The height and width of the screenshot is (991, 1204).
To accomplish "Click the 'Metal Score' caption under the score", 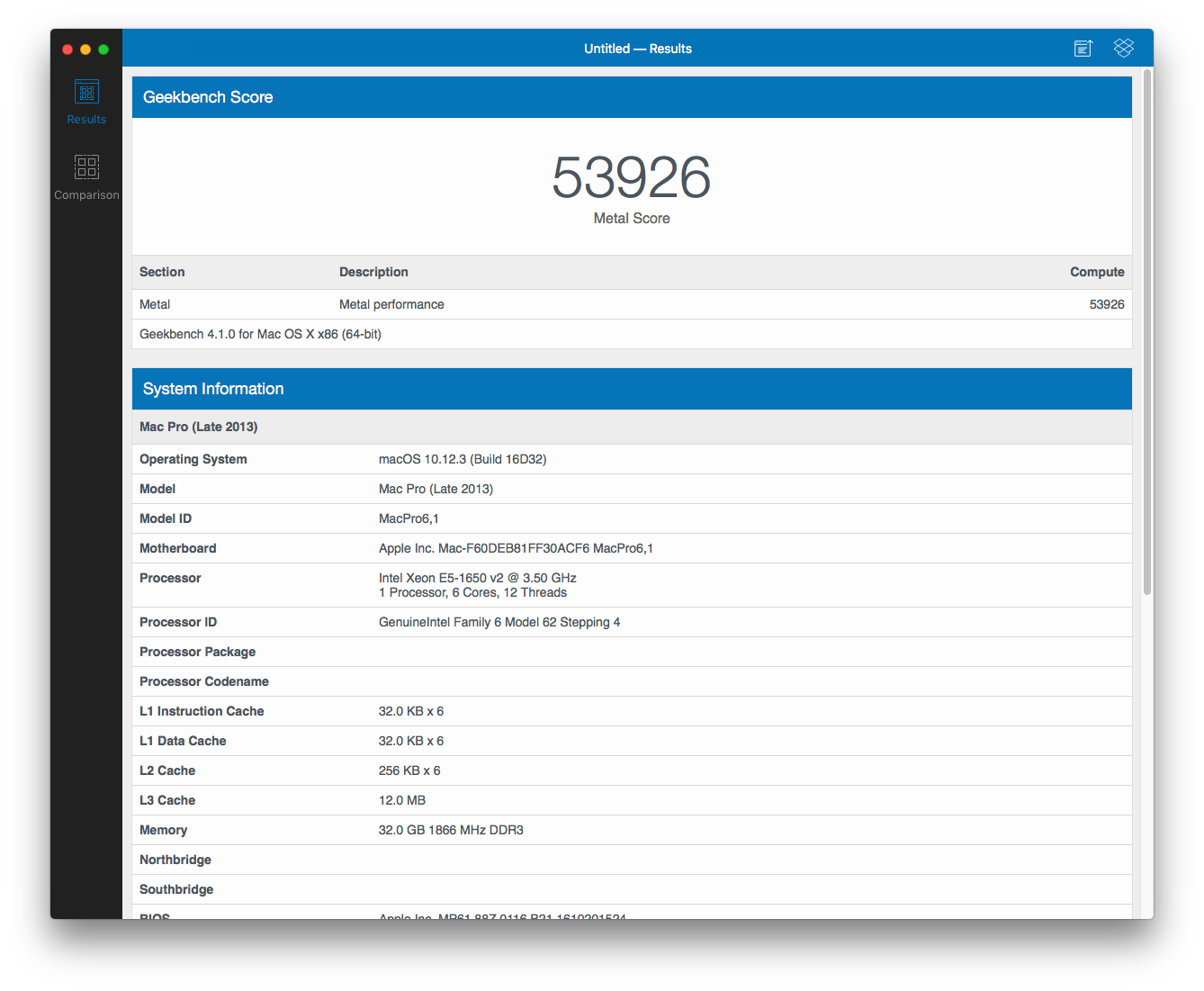I will click(x=632, y=218).
